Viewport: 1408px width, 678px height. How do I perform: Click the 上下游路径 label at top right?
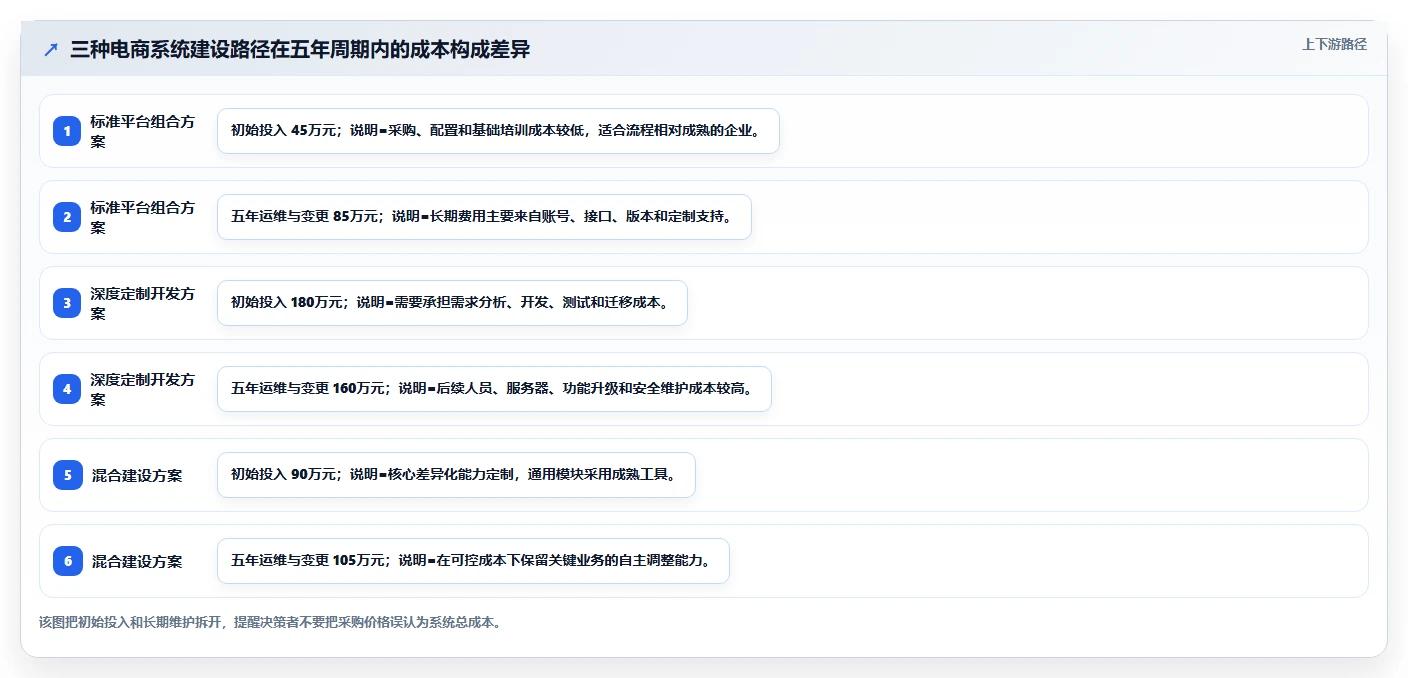tap(1334, 44)
